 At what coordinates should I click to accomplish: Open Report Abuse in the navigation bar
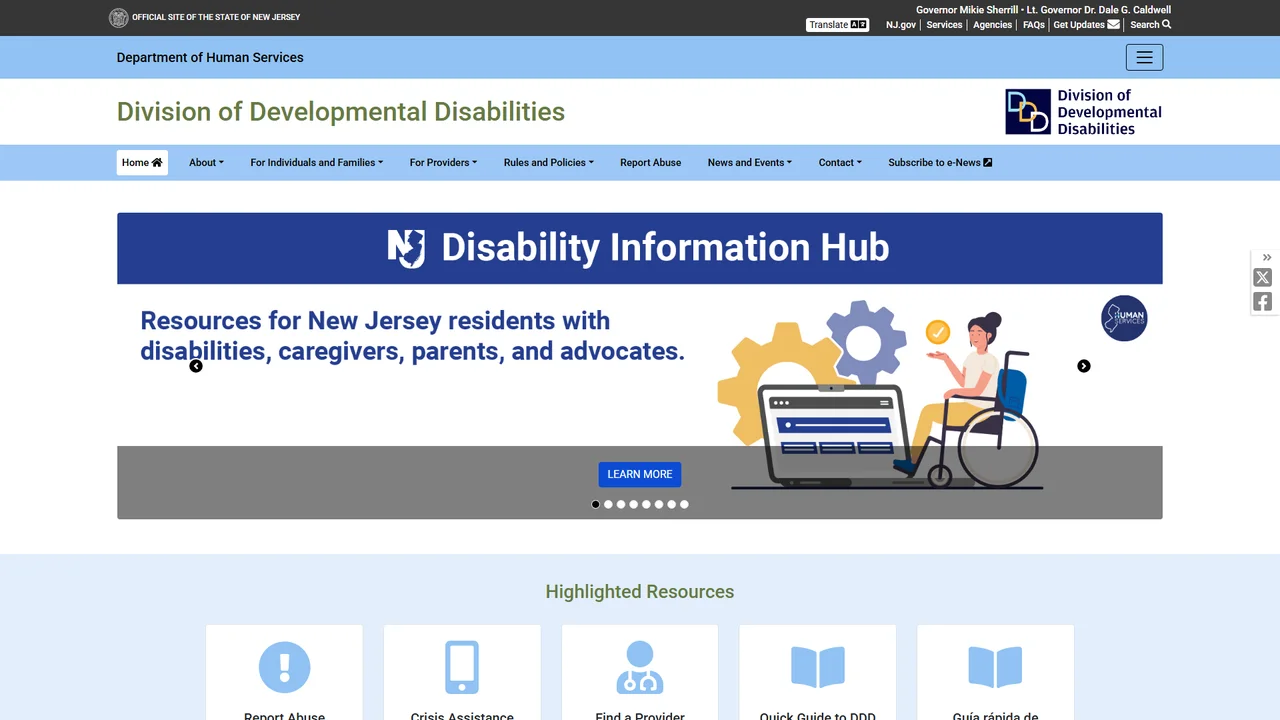coord(651,162)
